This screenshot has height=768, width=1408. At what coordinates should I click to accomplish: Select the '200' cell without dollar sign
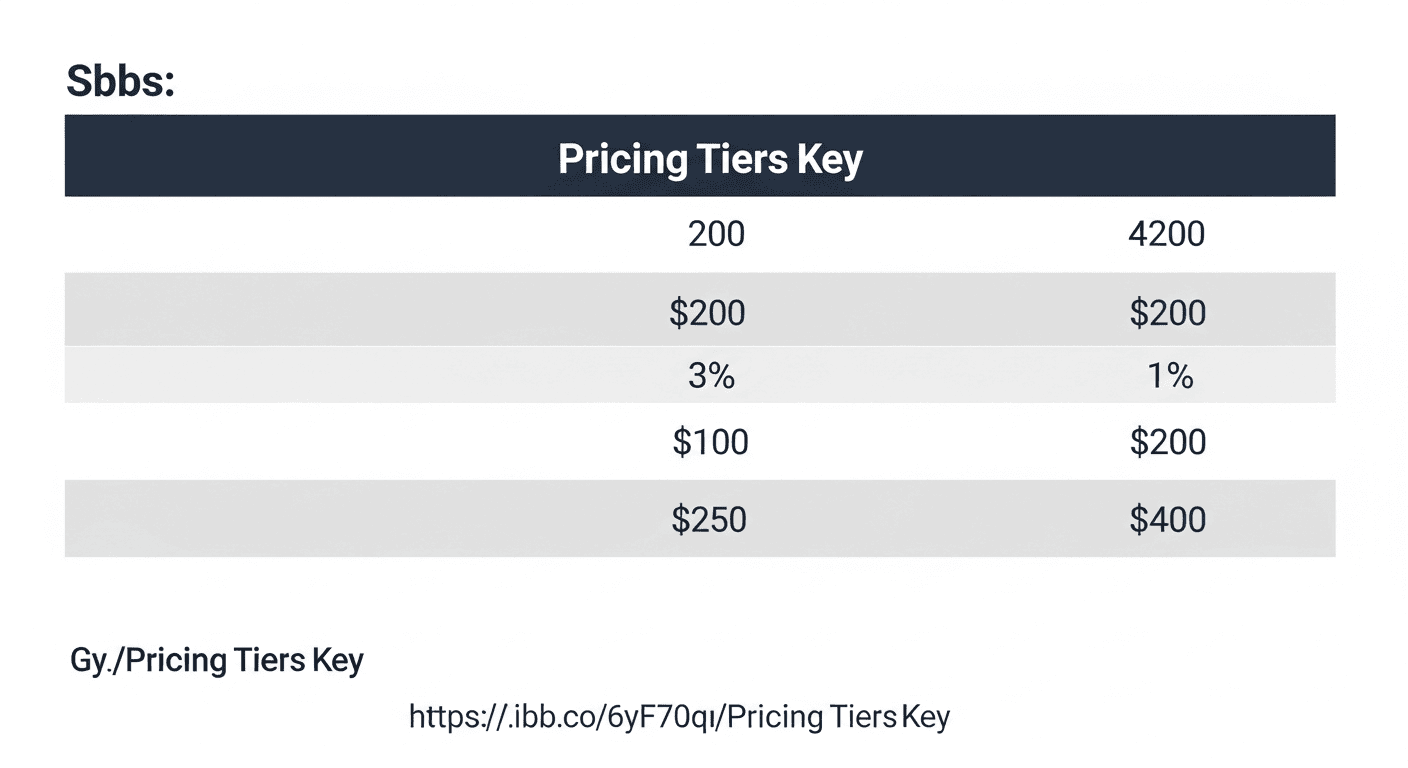tap(716, 235)
